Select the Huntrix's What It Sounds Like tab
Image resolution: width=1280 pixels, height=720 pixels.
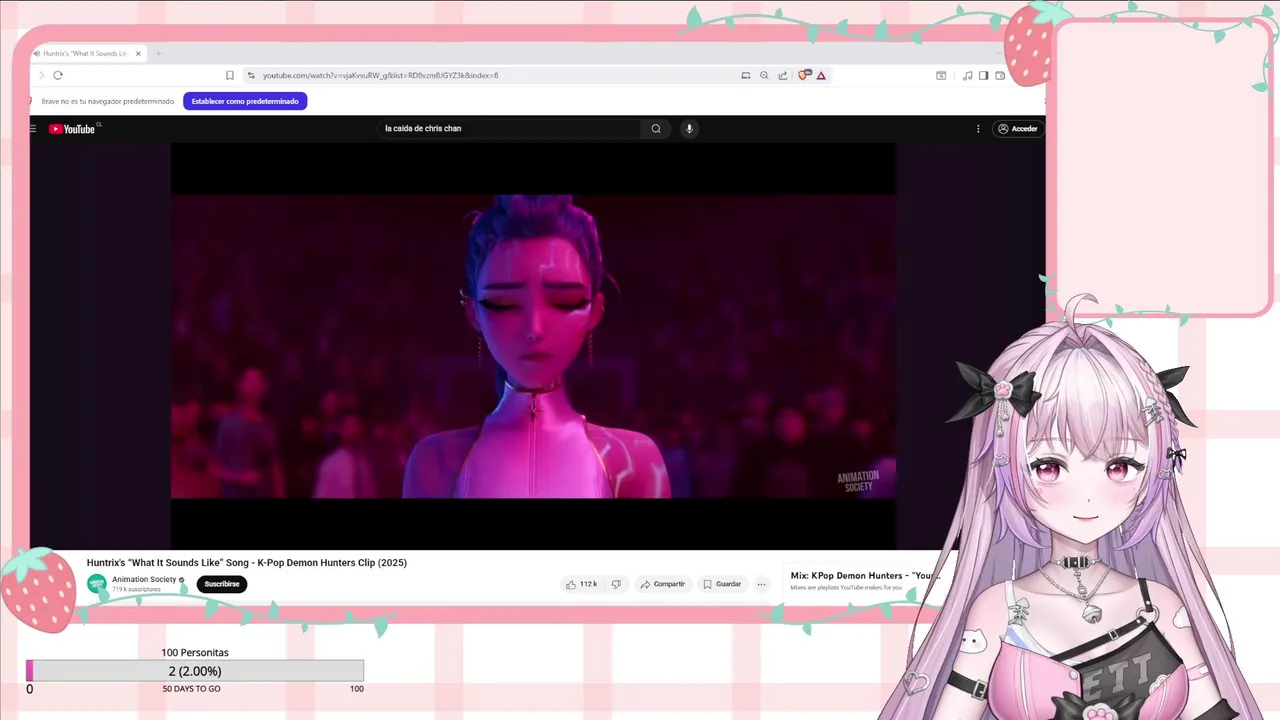click(x=85, y=53)
